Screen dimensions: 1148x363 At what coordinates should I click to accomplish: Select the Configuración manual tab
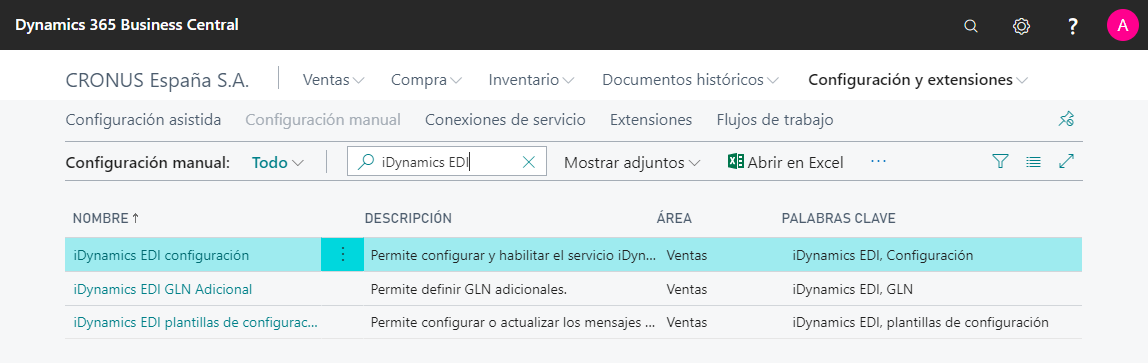tap(323, 119)
